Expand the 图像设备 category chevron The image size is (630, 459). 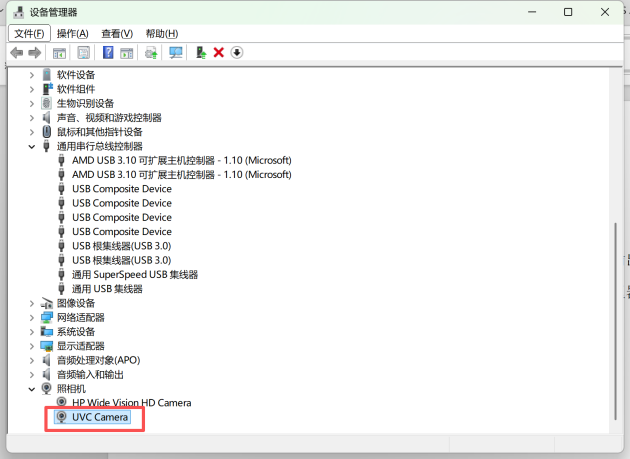32,303
